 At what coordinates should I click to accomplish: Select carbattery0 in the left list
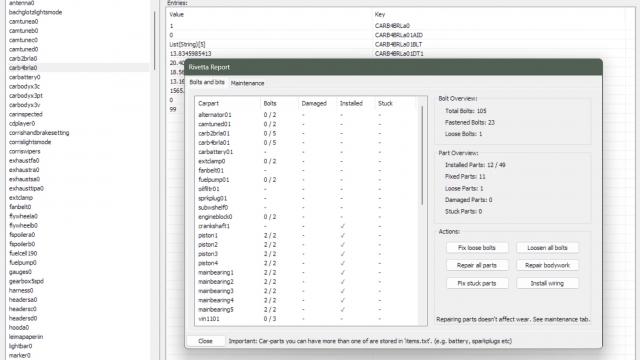tap(24, 77)
